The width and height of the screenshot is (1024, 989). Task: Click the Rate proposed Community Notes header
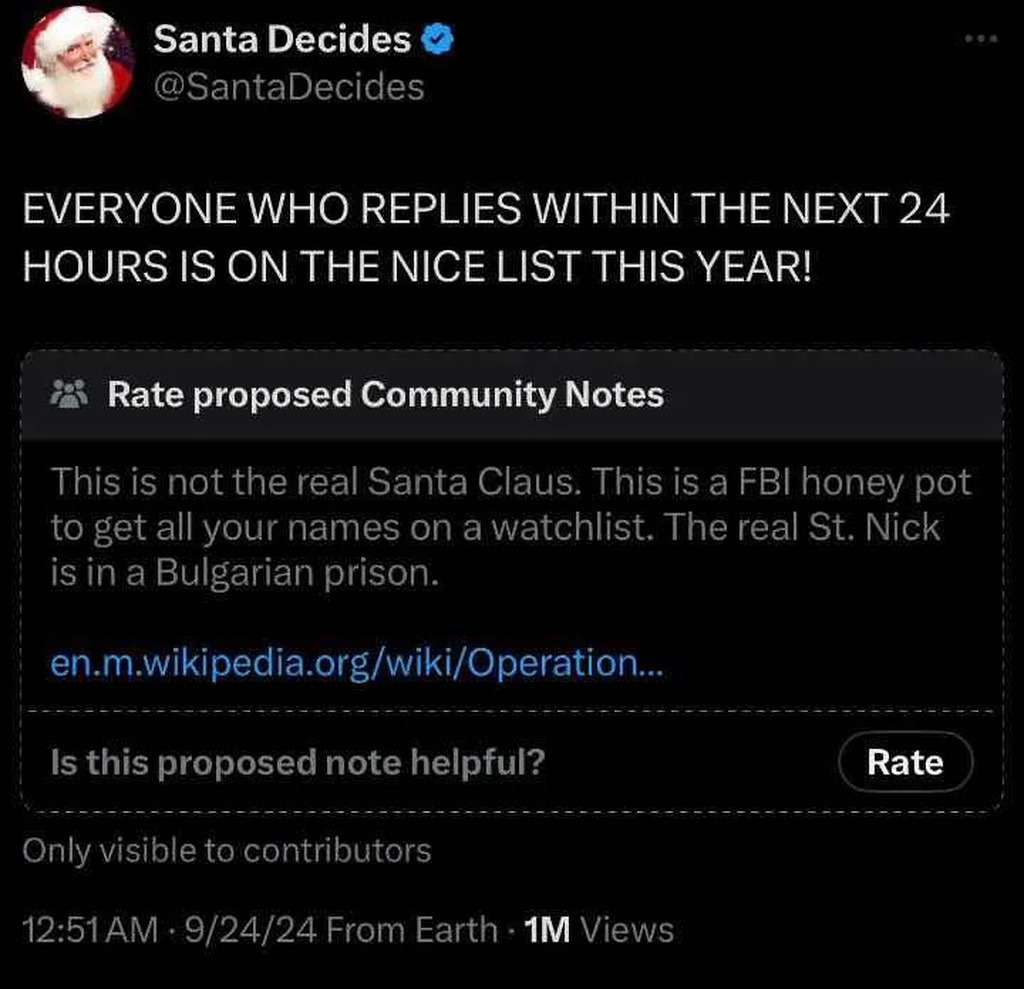(385, 394)
